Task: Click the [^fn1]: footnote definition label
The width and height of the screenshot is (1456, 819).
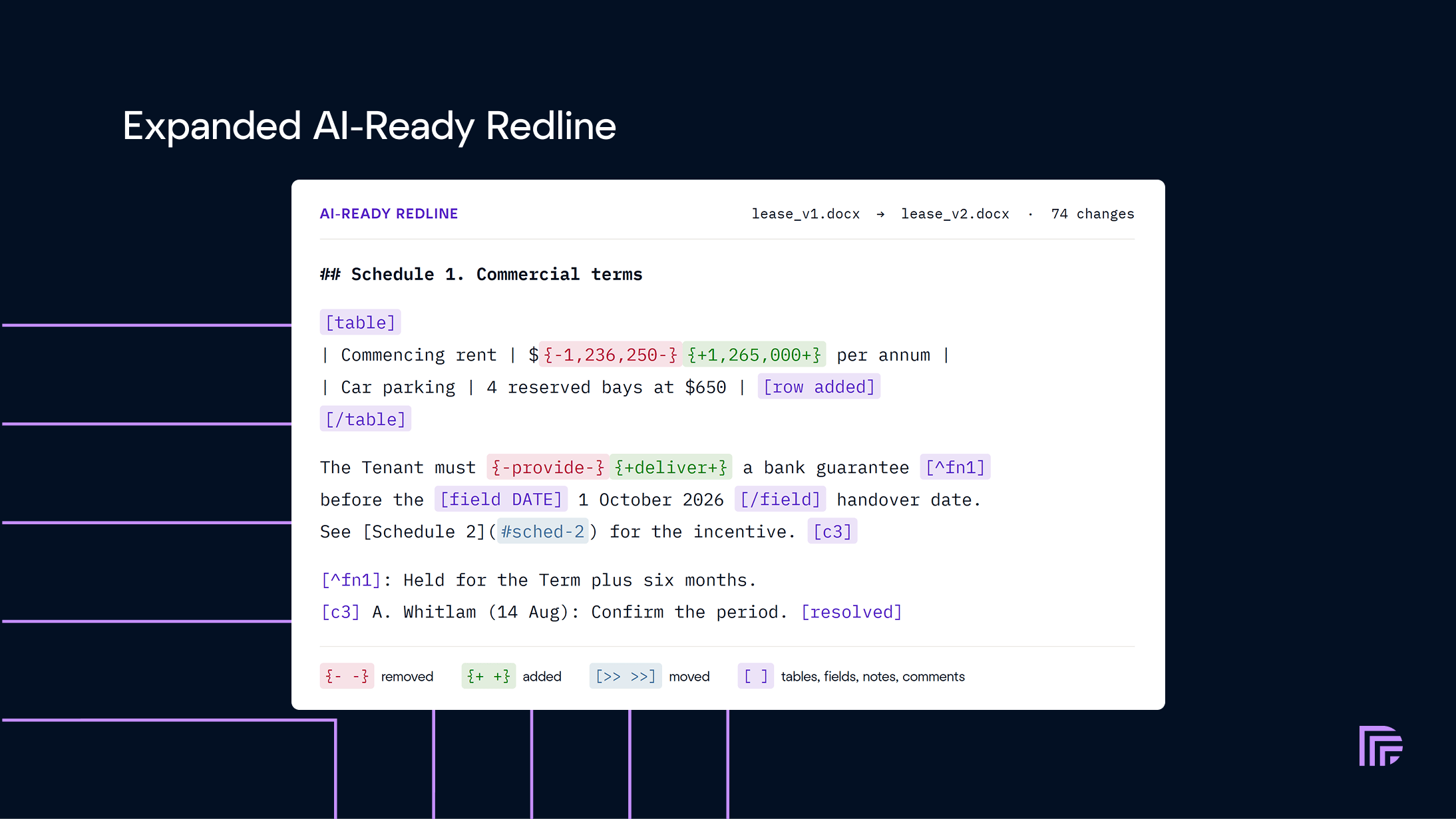Action: click(x=356, y=579)
